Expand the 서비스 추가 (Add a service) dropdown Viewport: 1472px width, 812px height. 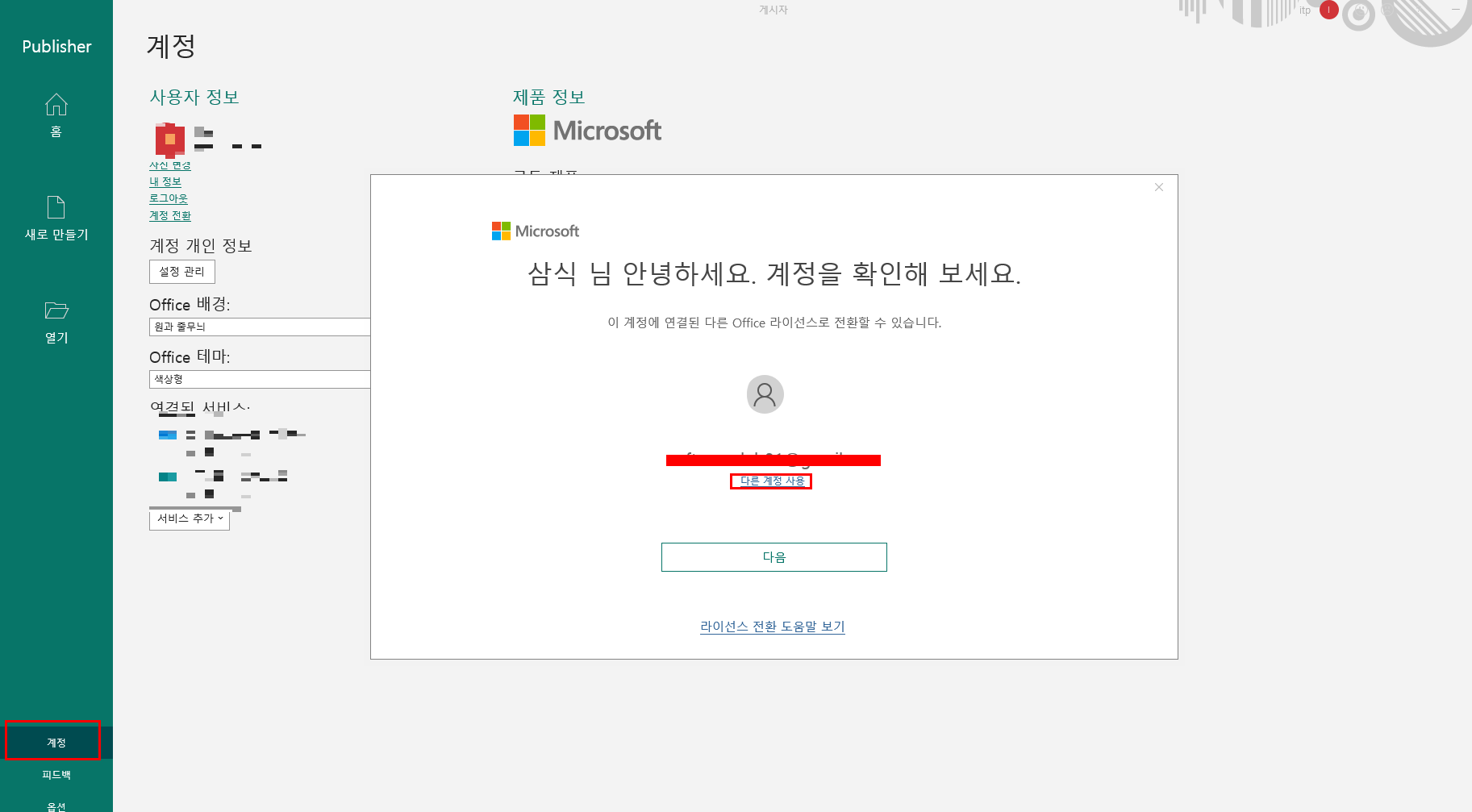click(x=190, y=518)
